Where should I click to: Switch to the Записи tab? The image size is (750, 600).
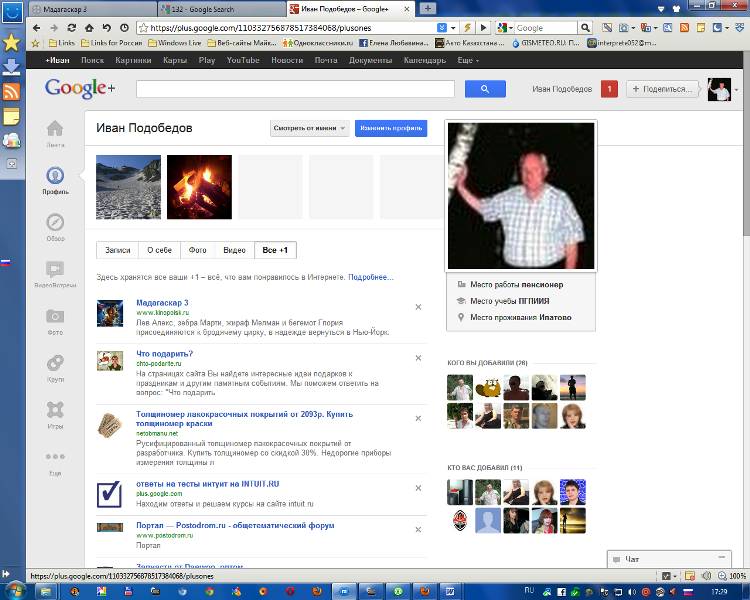[x=118, y=250]
